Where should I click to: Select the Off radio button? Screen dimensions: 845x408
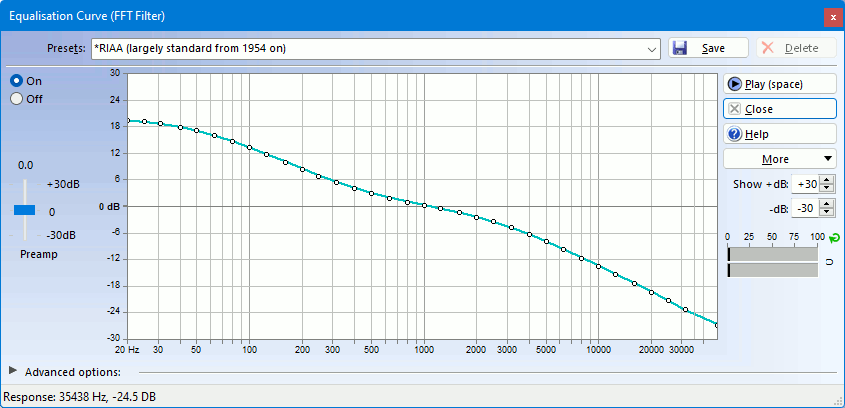tap(17, 99)
